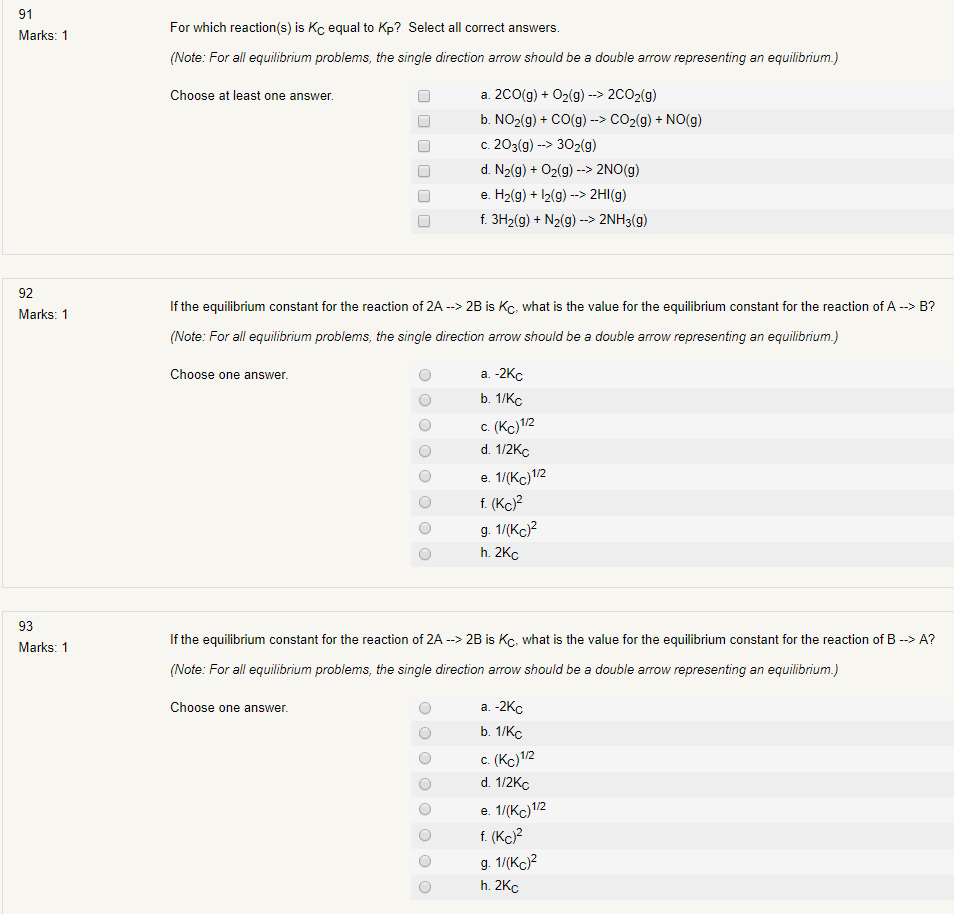This screenshot has height=914, width=954.
Task: Check the NO2 + CO reaction option
Action: click(423, 120)
